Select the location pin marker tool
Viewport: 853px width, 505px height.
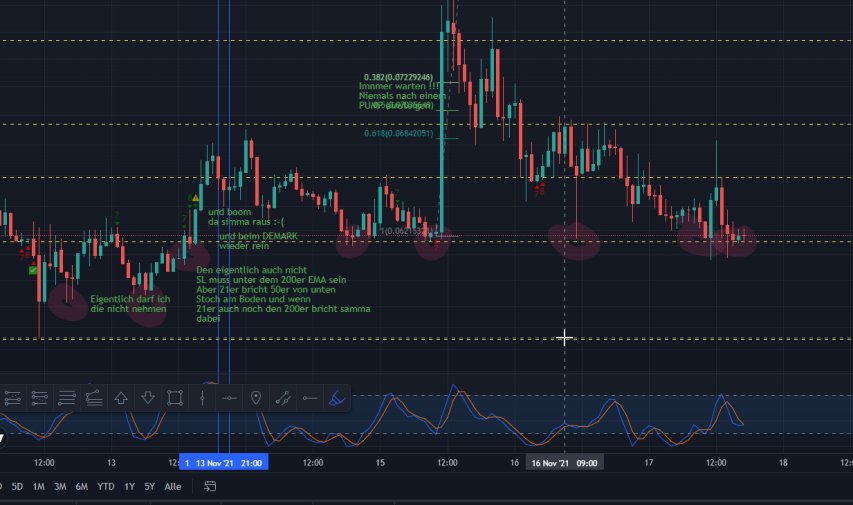click(x=256, y=398)
